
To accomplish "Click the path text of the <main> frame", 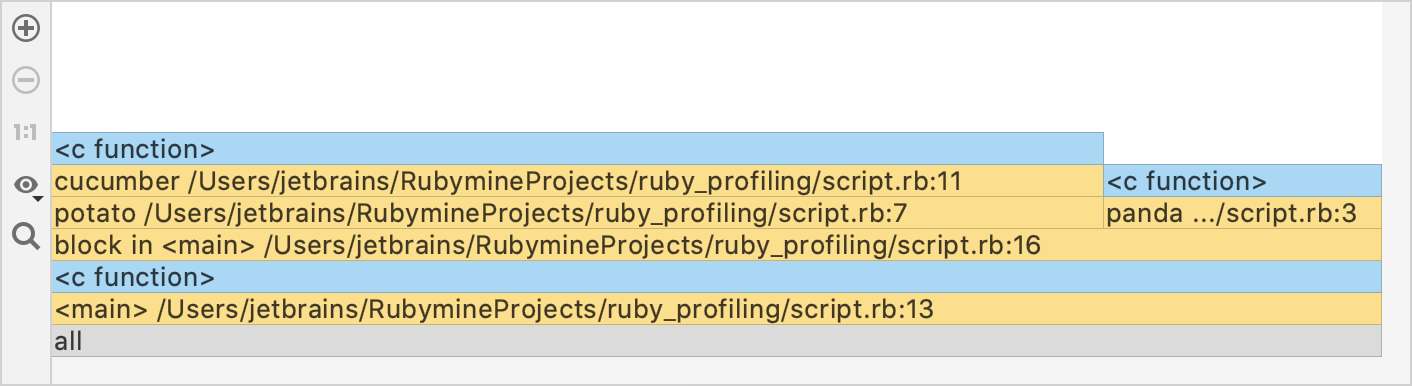I will (x=545, y=310).
